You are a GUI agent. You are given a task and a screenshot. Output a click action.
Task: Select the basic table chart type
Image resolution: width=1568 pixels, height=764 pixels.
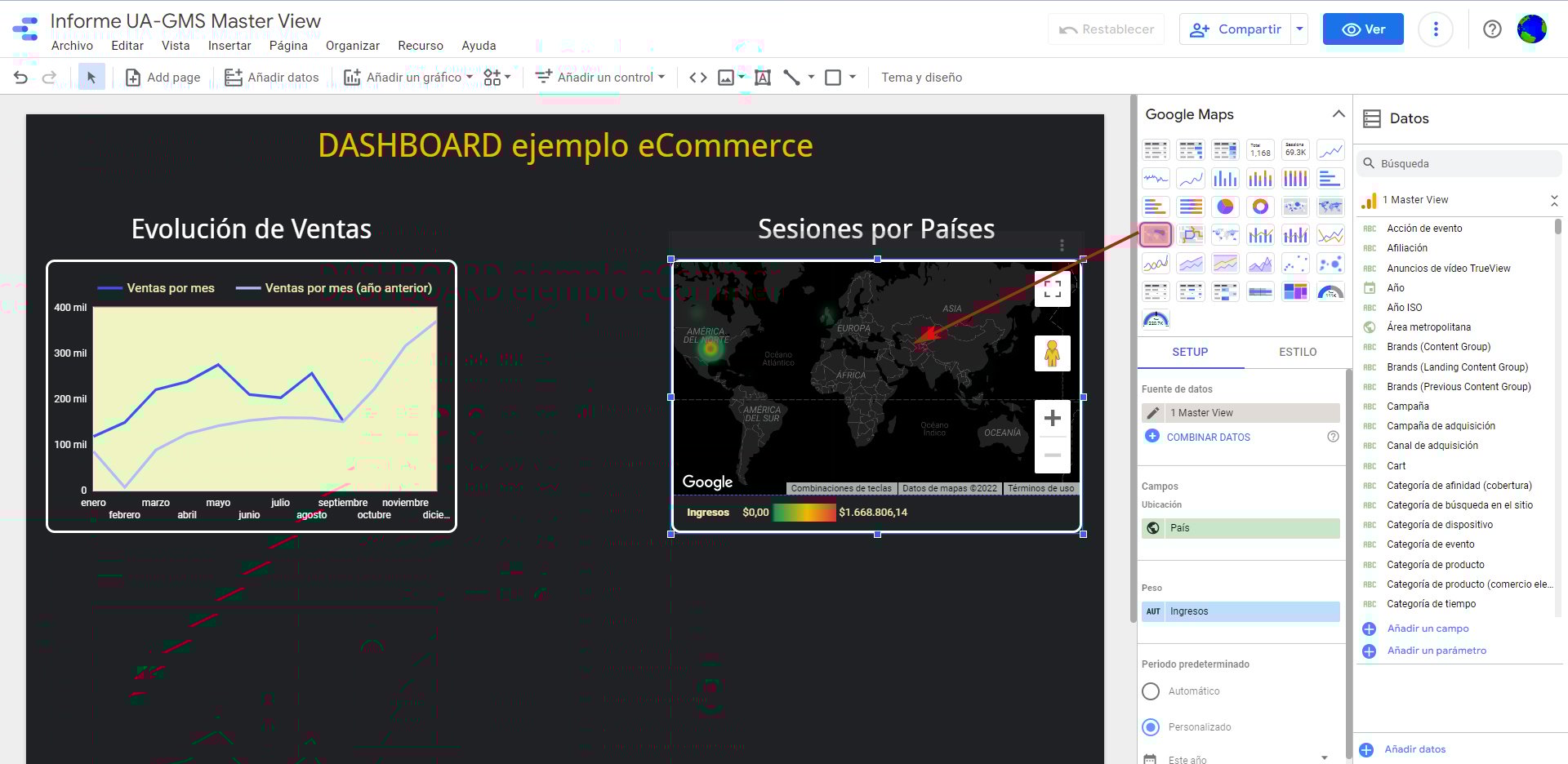[1156, 150]
